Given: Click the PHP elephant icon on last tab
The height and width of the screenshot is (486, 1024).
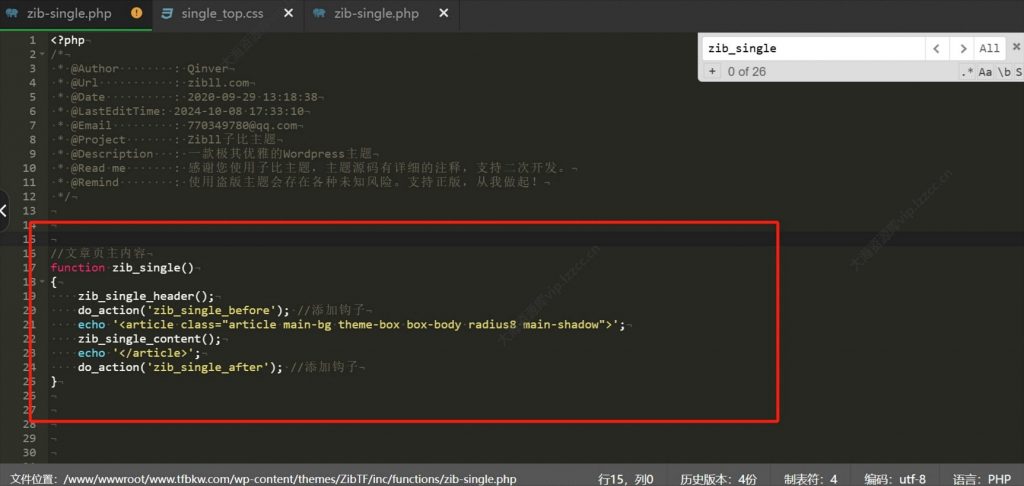Looking at the screenshot, I should click(x=319, y=13).
